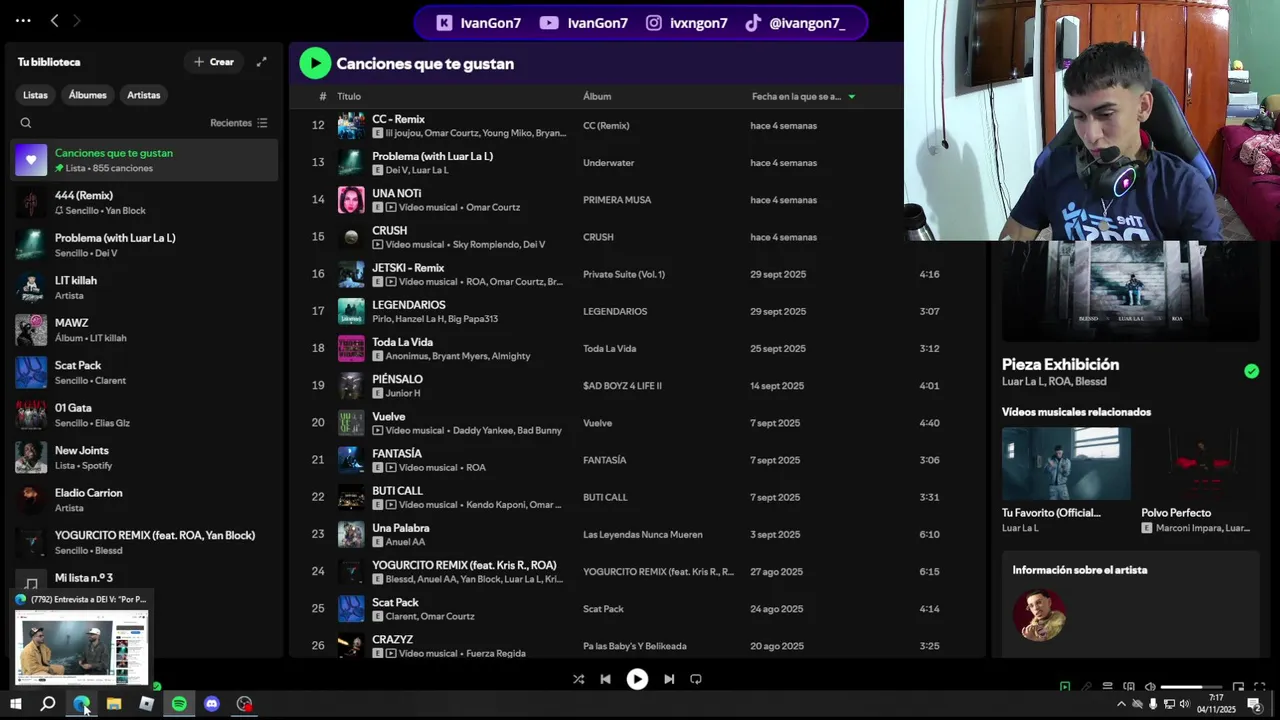
Task: Toggle liked checkmark for Pieza Exhibición
Action: pos(1251,371)
